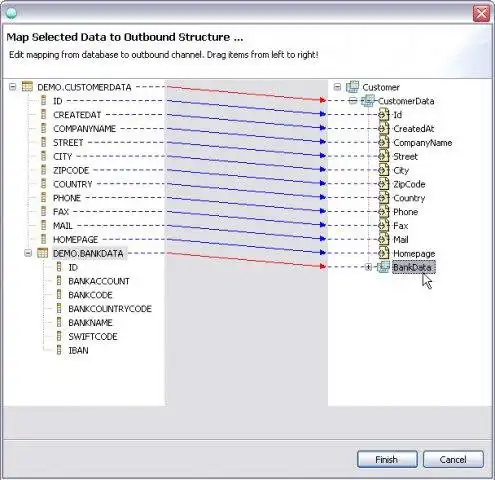Collapse the Customer root node

coord(337,87)
